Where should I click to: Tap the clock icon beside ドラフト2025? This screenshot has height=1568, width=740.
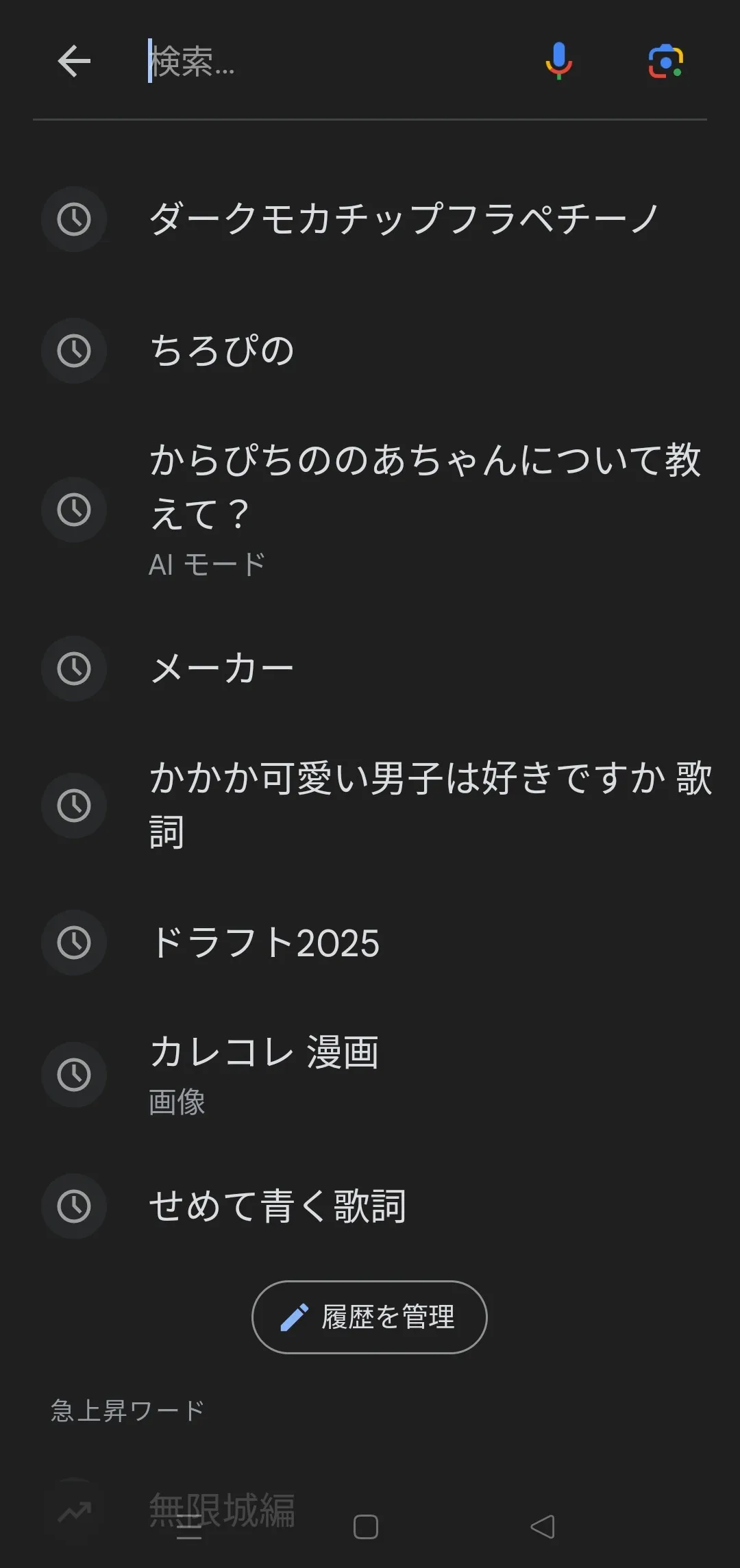(x=74, y=943)
